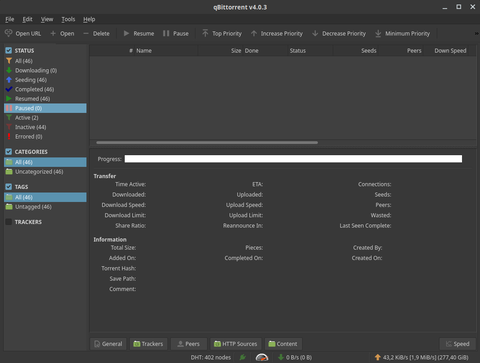Switch to the General tab
The image size is (480, 363).
click(x=108, y=344)
